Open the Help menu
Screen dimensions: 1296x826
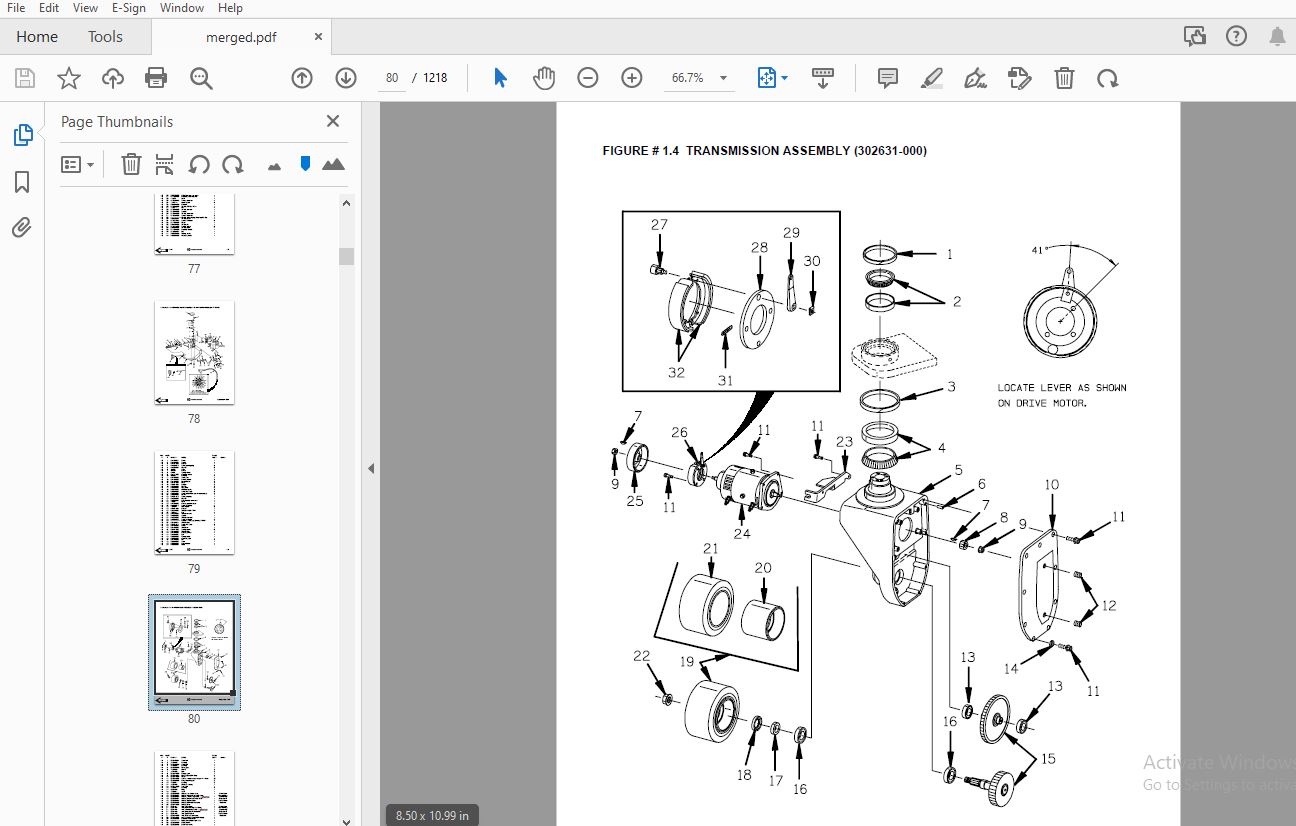(230, 8)
